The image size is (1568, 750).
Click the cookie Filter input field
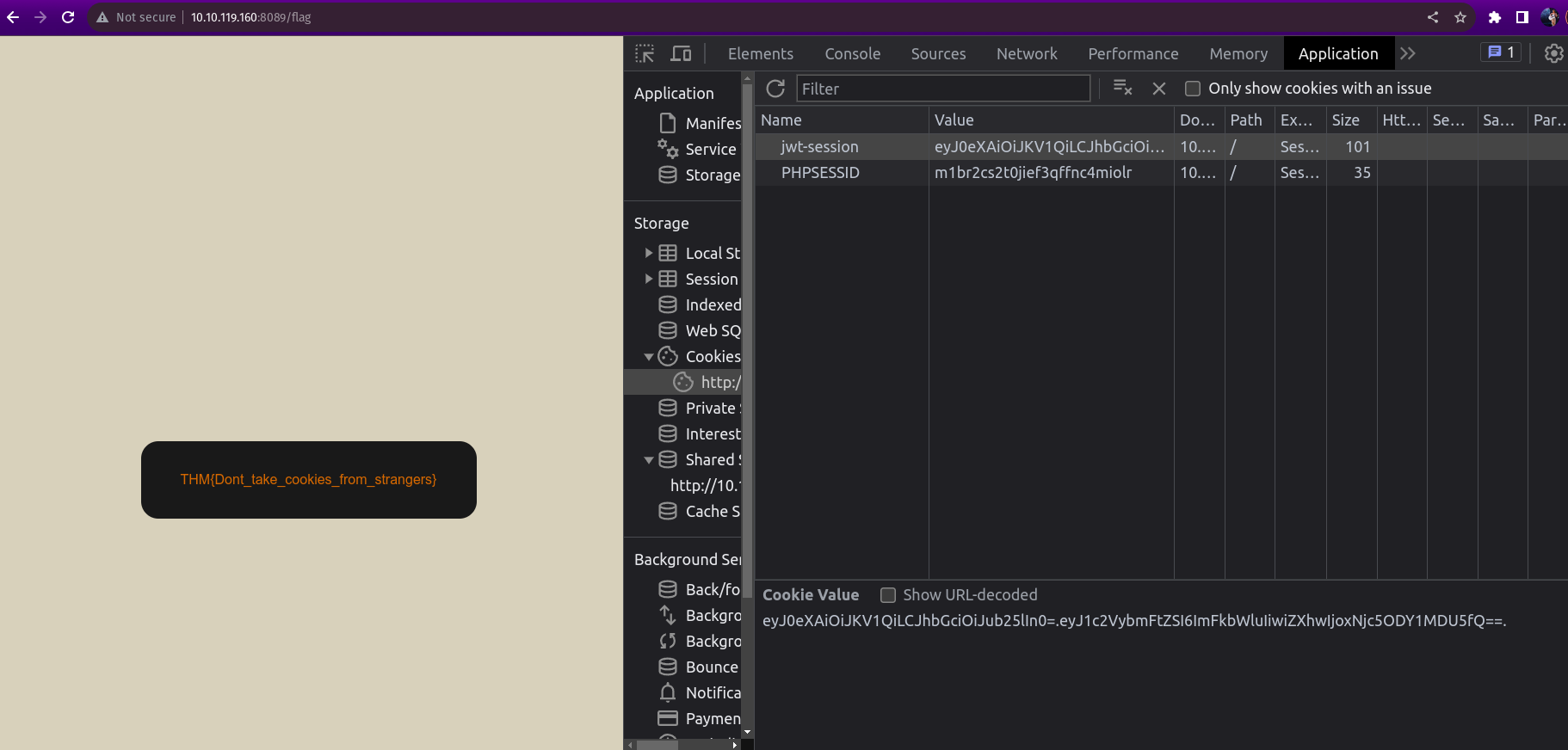tap(942, 89)
